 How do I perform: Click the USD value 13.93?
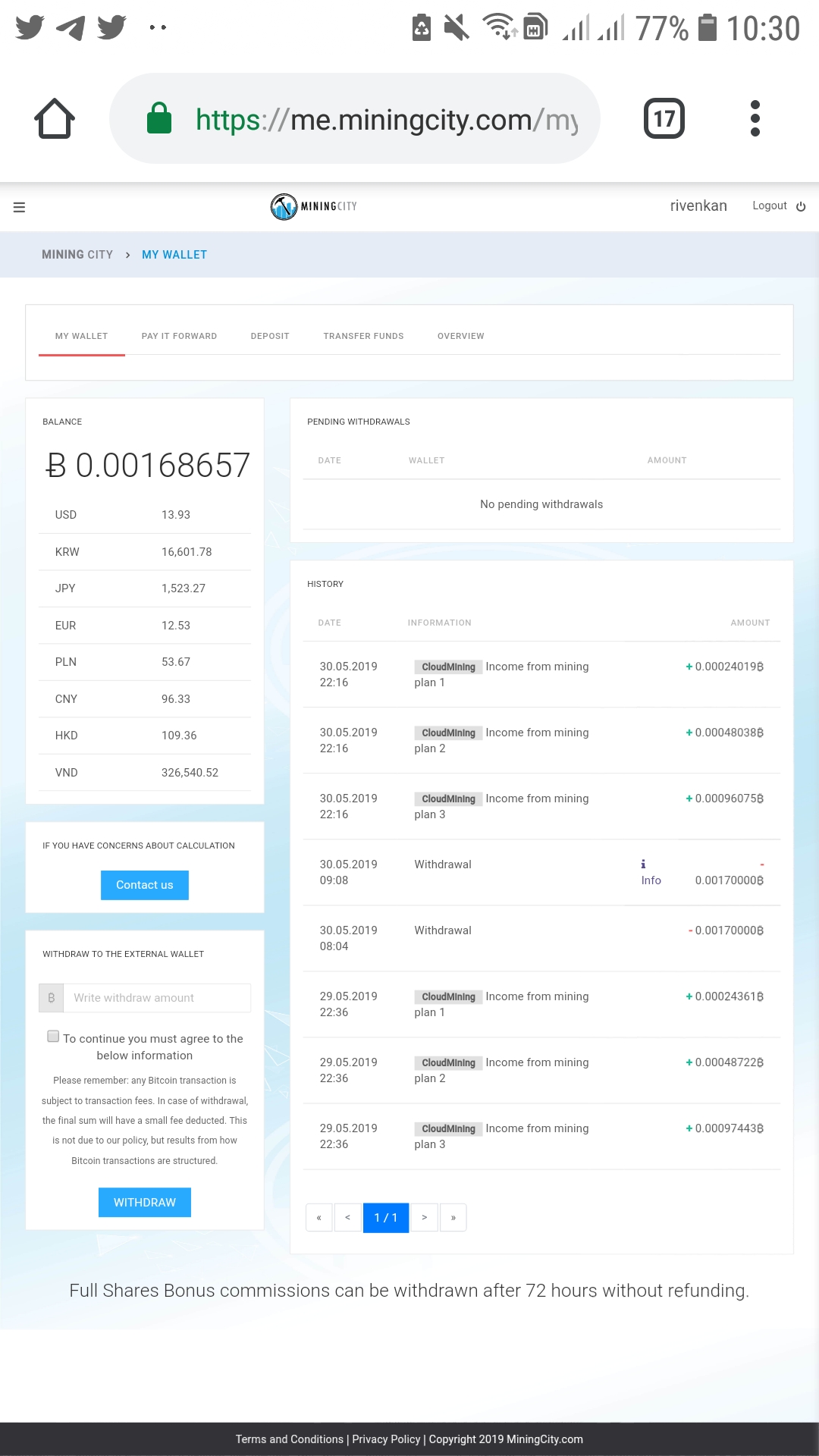coord(176,515)
